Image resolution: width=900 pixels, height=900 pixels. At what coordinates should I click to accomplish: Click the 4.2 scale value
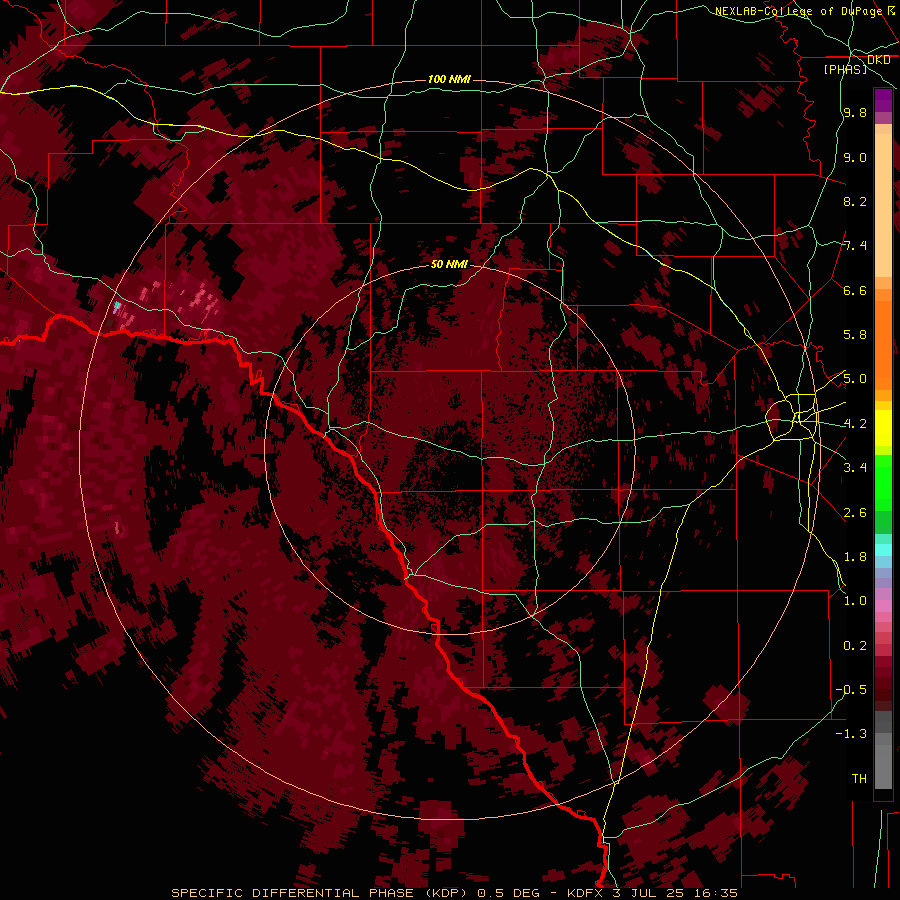[855, 424]
